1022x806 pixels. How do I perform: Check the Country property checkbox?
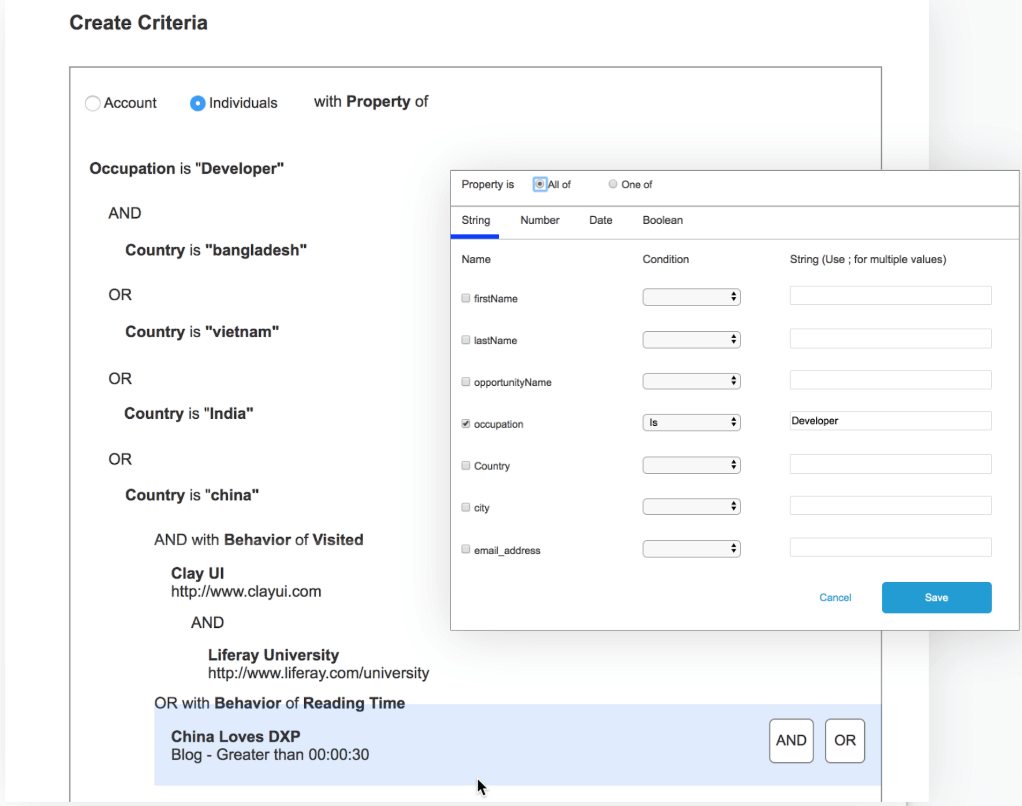click(x=465, y=465)
